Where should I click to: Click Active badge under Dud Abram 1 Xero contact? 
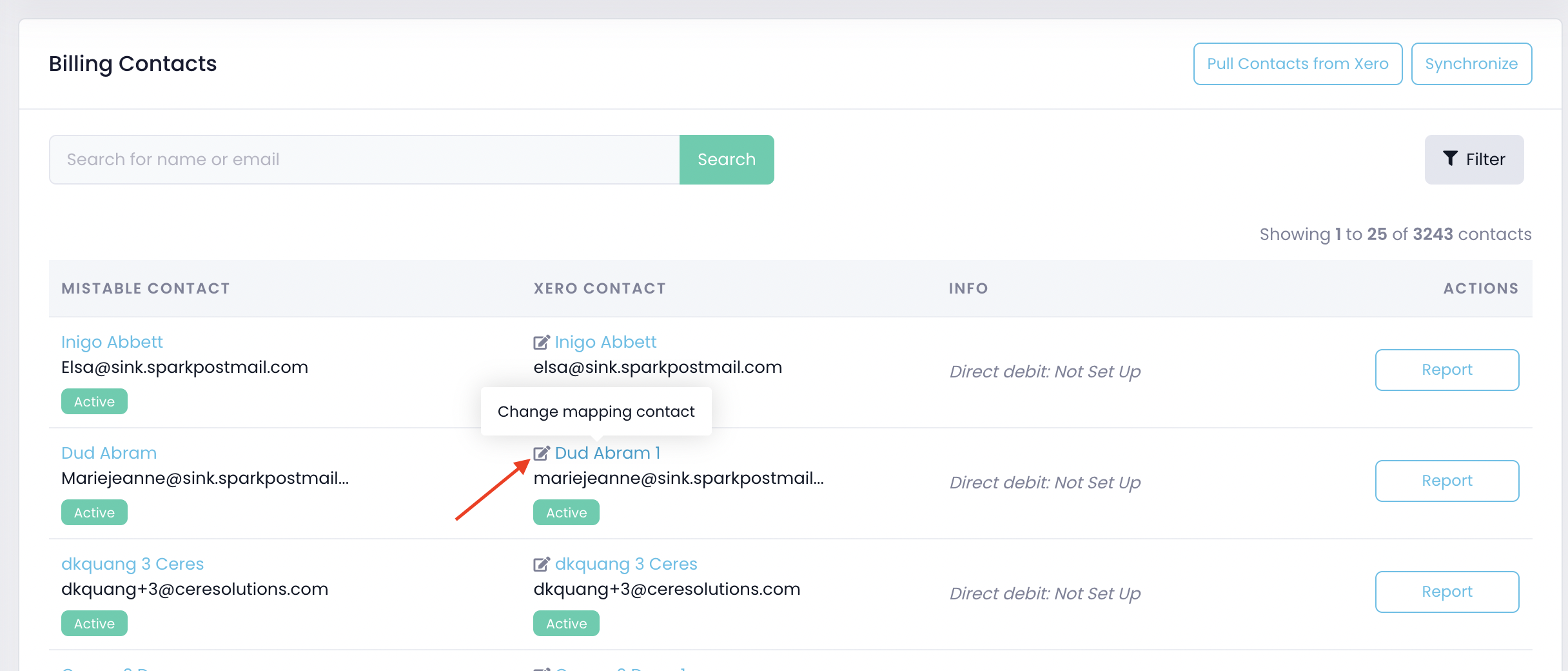(x=566, y=512)
